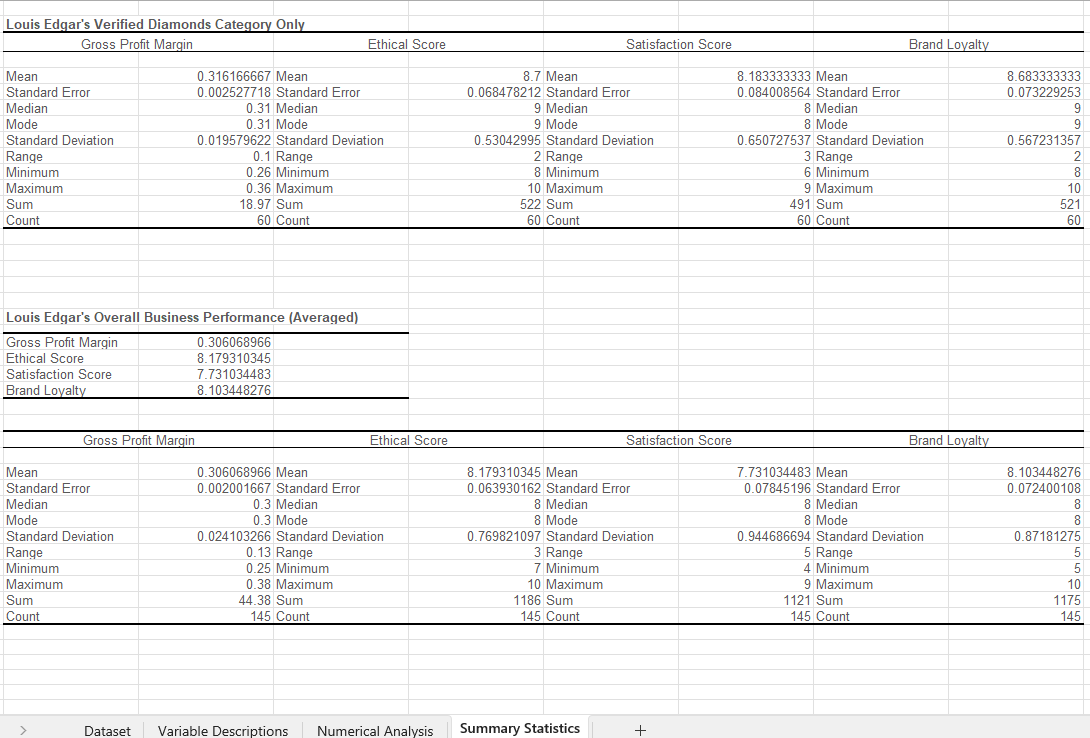View the Numerical Analysis sheet
Viewport: 1090px width, 738px height.
tap(374, 730)
